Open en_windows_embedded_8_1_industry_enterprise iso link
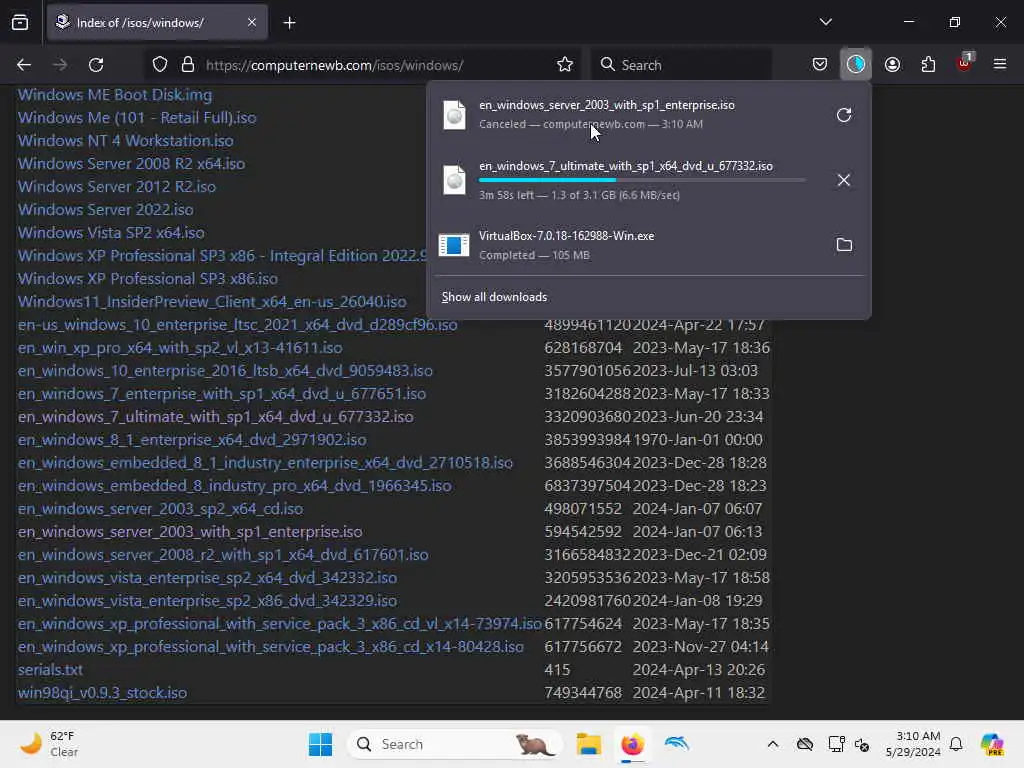This screenshot has height=768, width=1024. 265,463
